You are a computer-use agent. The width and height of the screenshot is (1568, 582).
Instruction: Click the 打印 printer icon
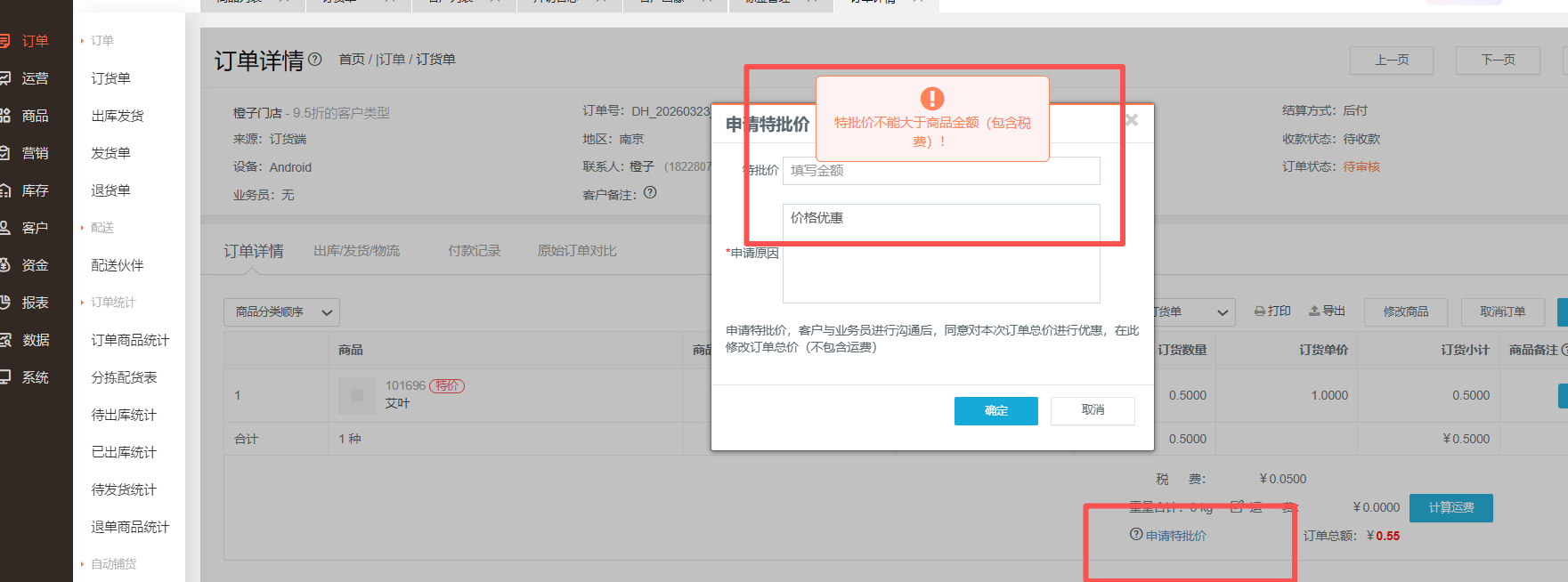click(1259, 311)
